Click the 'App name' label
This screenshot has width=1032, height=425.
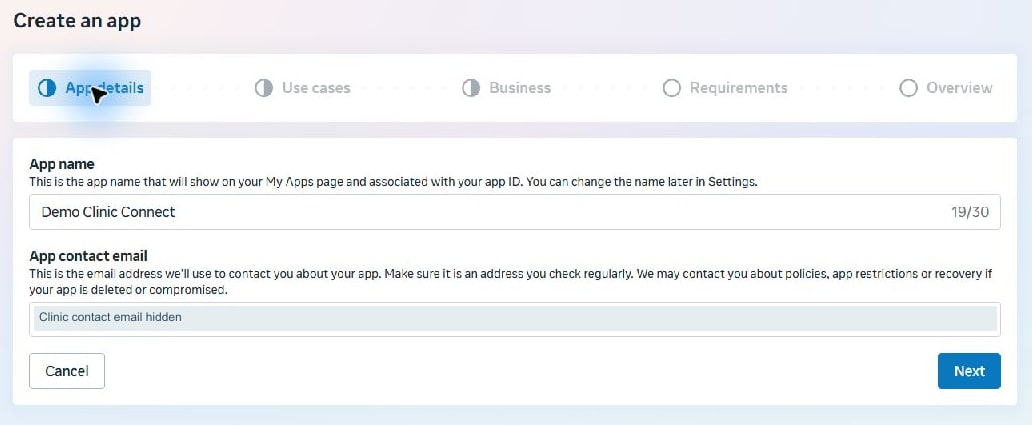(x=62, y=164)
